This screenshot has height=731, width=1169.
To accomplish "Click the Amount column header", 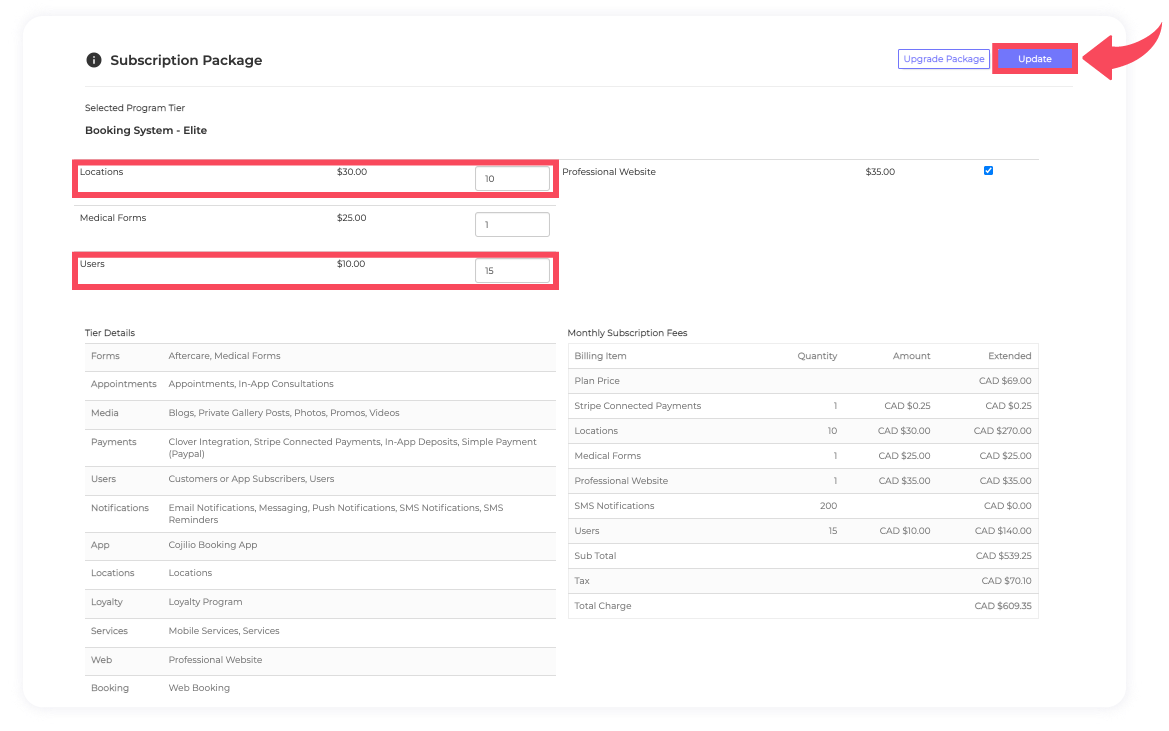I will click(x=911, y=356).
